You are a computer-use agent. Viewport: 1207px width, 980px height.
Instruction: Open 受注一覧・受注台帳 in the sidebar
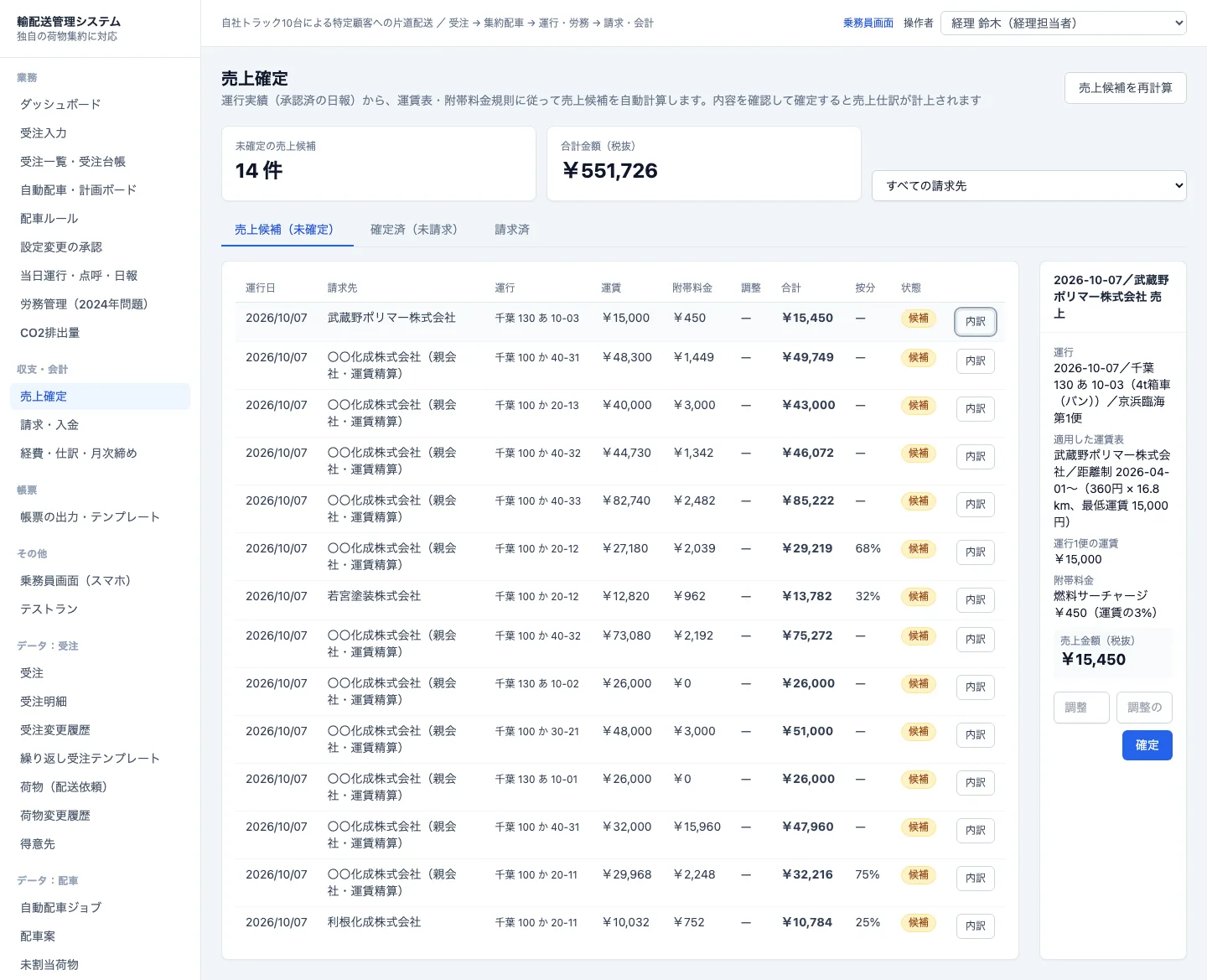(x=101, y=162)
